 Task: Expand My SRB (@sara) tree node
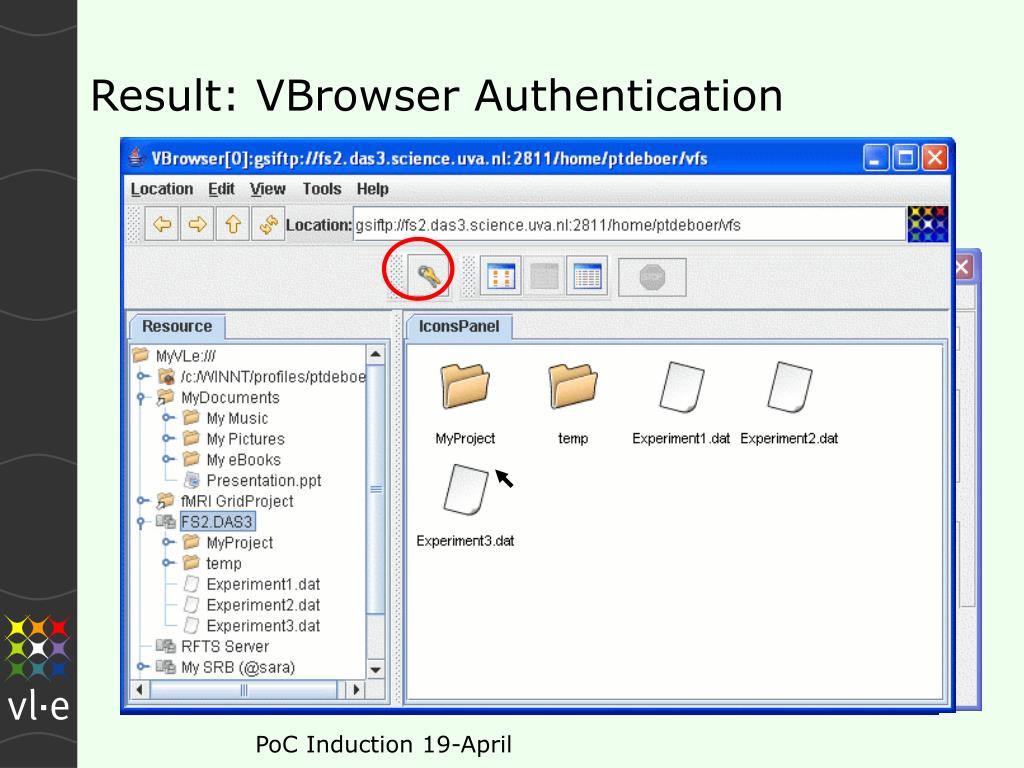tap(142, 667)
